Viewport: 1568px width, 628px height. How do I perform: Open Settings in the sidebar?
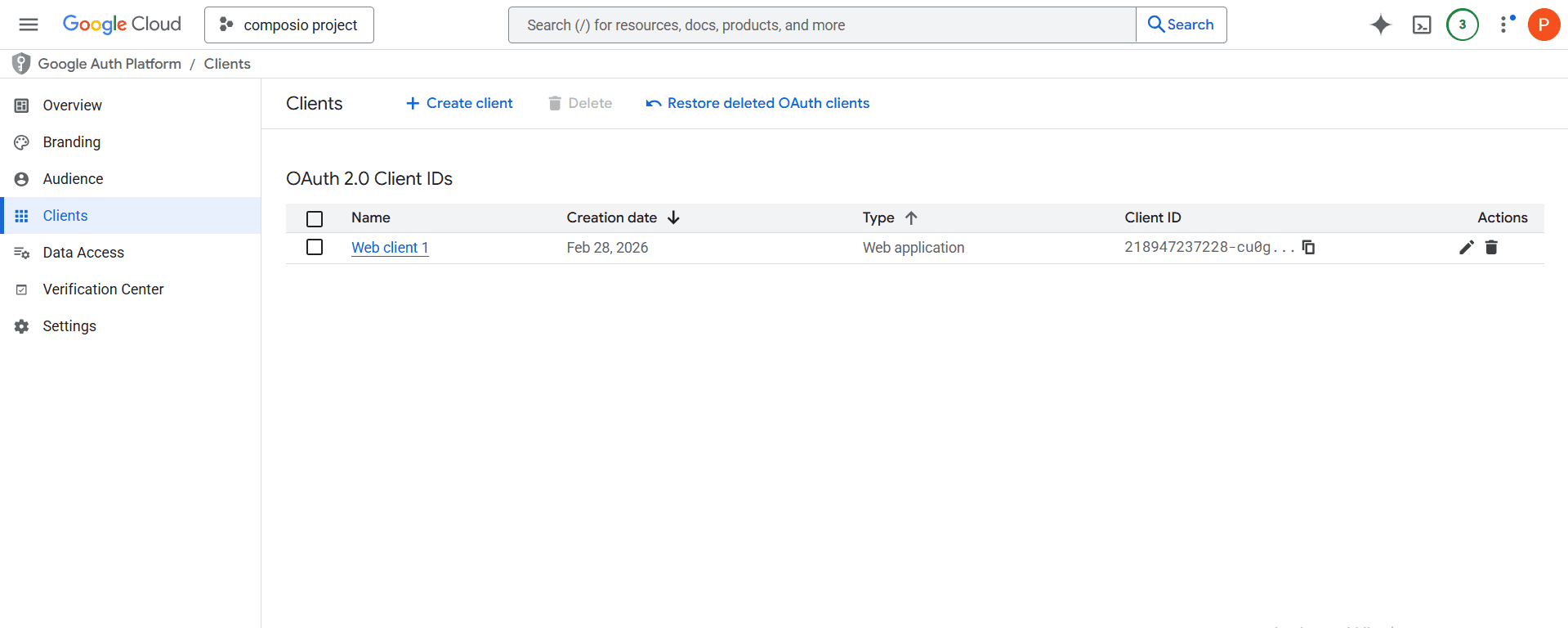pos(131,326)
